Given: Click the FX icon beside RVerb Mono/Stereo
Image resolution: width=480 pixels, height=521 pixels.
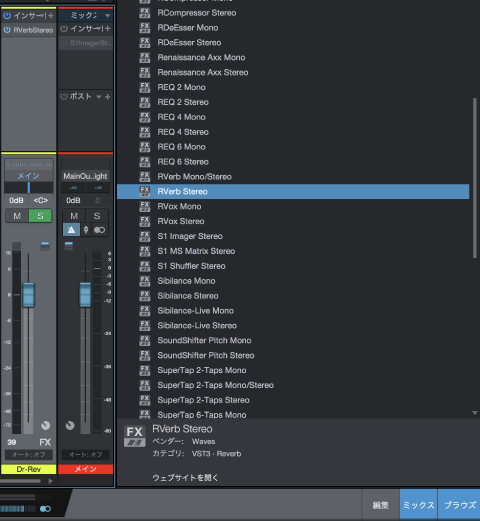Looking at the screenshot, I should click(x=145, y=177).
